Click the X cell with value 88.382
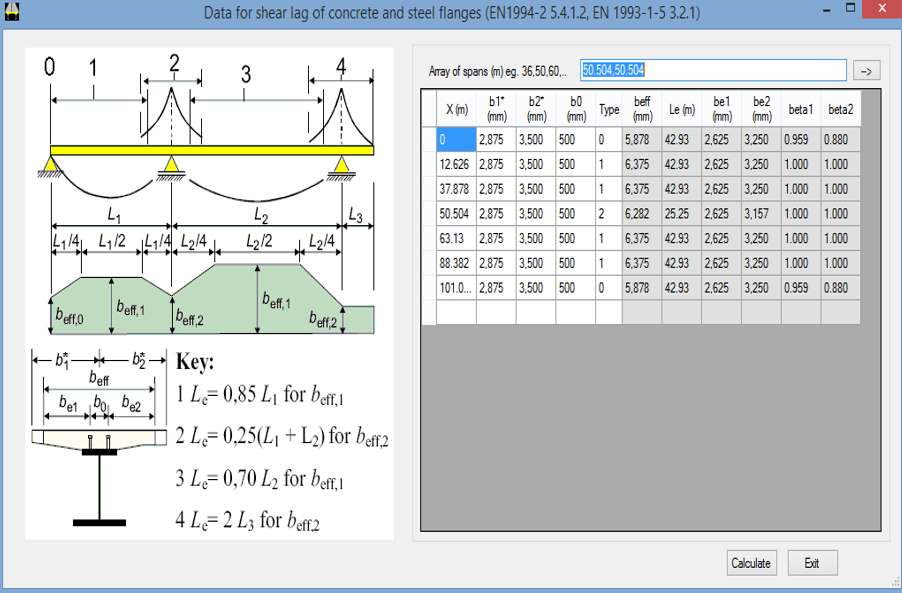The image size is (902, 593). pos(456,263)
